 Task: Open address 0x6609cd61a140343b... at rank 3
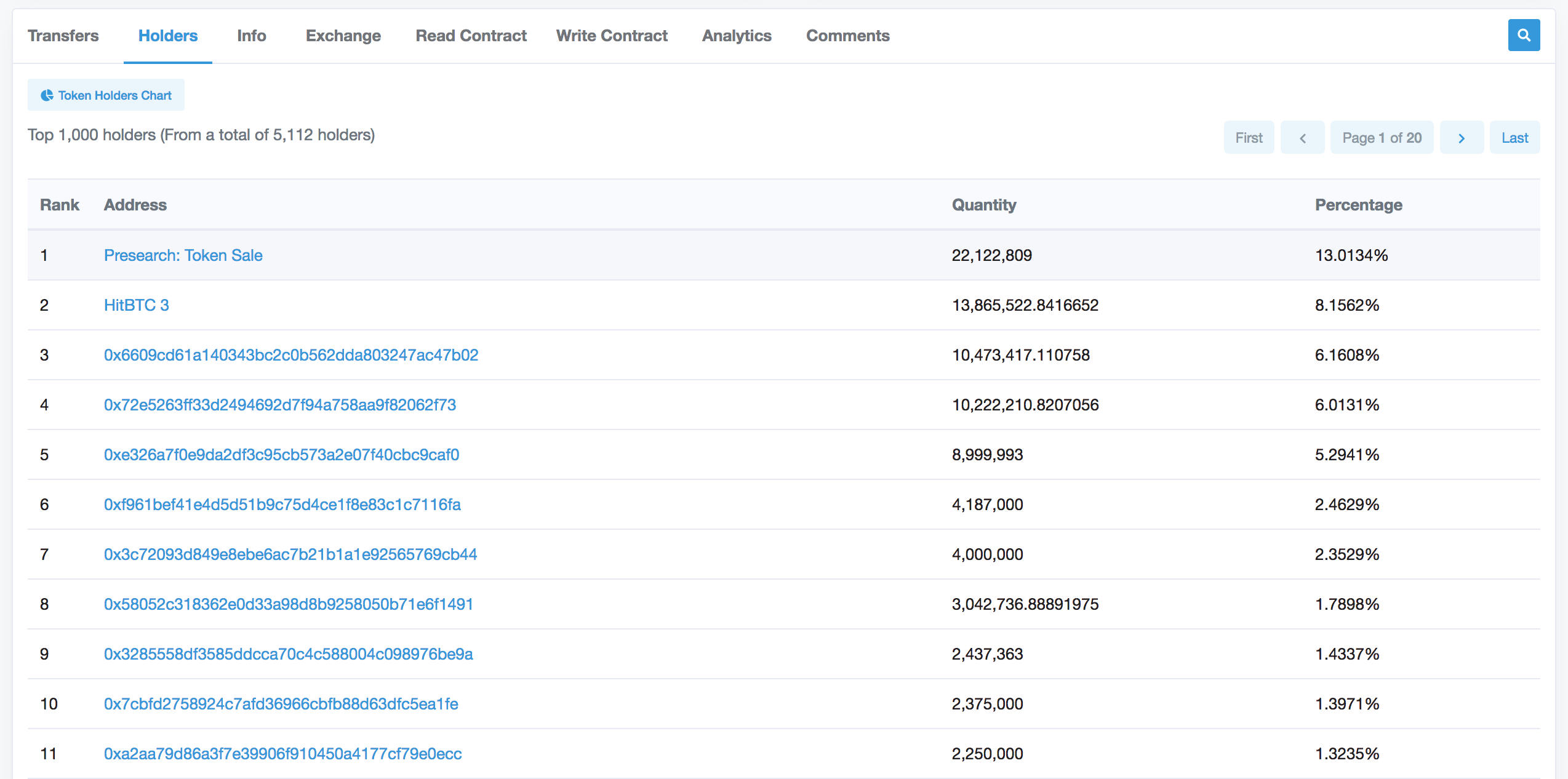point(290,355)
